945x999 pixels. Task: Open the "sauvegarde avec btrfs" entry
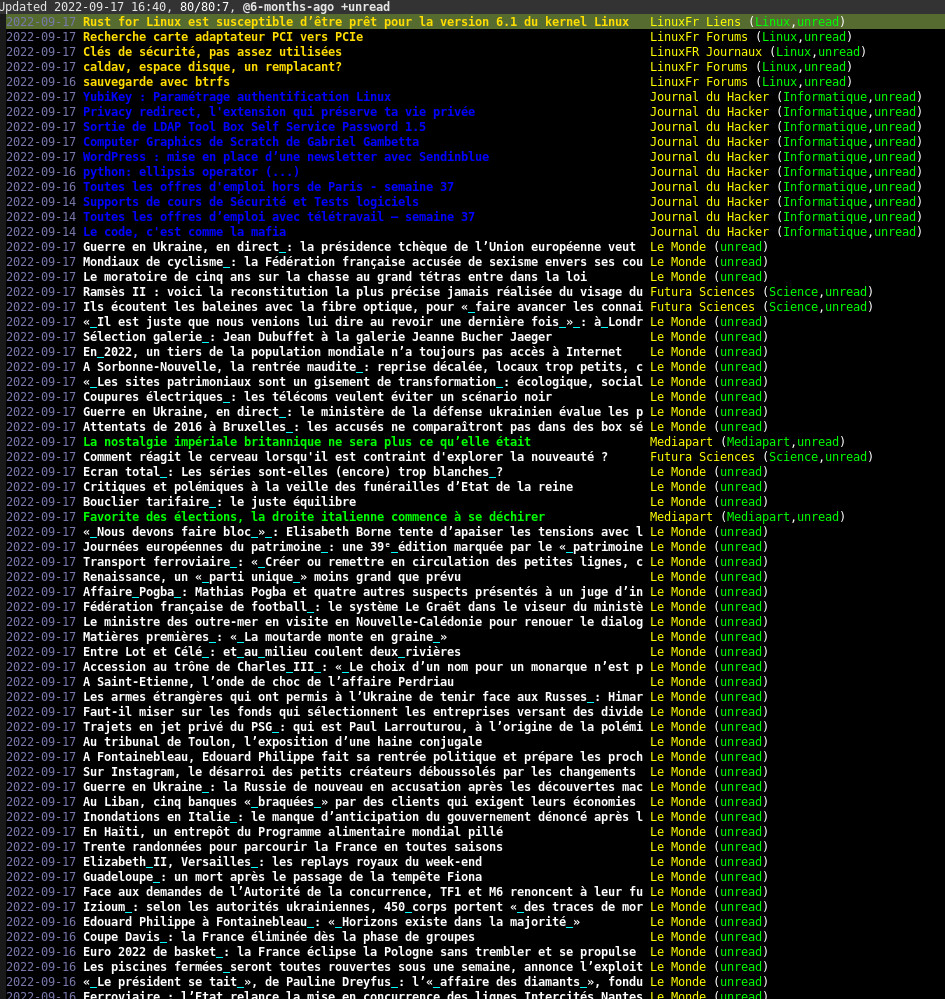(x=156, y=82)
